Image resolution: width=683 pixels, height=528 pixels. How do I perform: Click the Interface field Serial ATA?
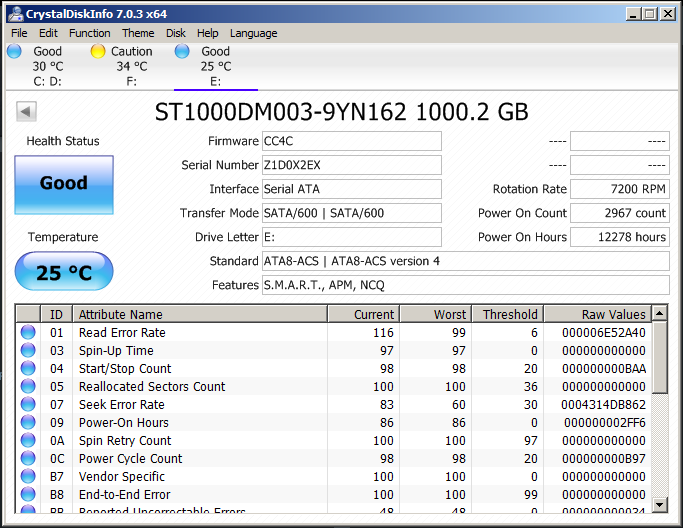(x=352, y=189)
